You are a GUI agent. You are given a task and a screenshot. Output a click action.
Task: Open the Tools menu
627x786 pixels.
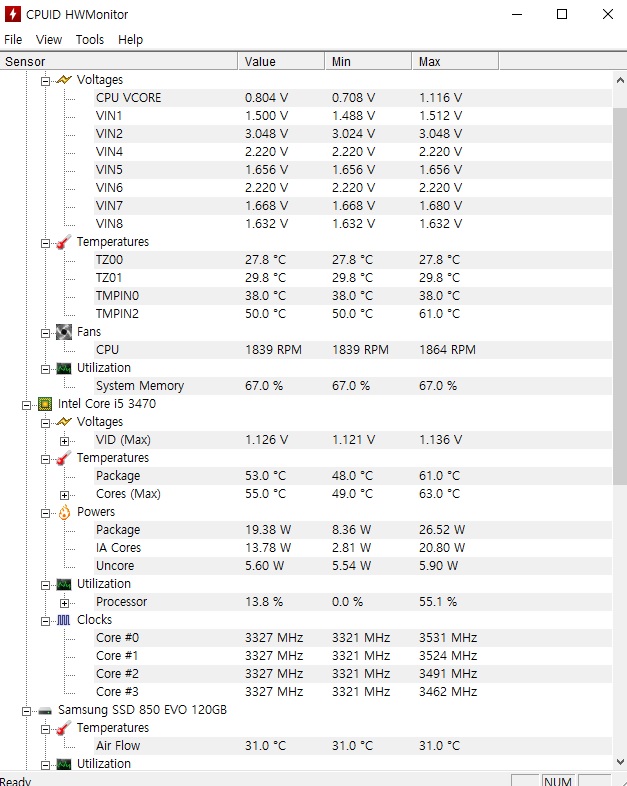pos(89,39)
